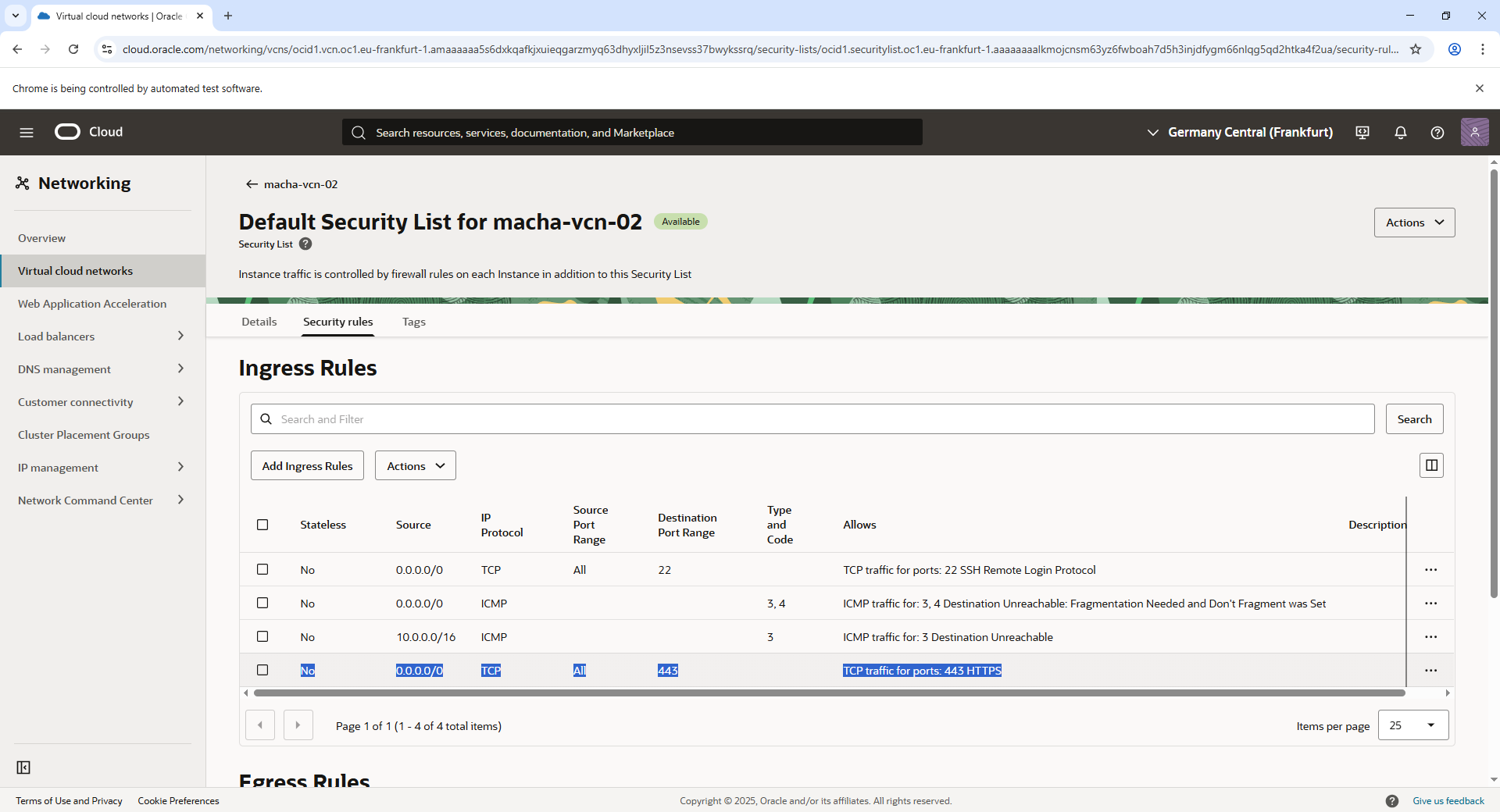Open row actions for the port 443 rule

pos(1430,671)
